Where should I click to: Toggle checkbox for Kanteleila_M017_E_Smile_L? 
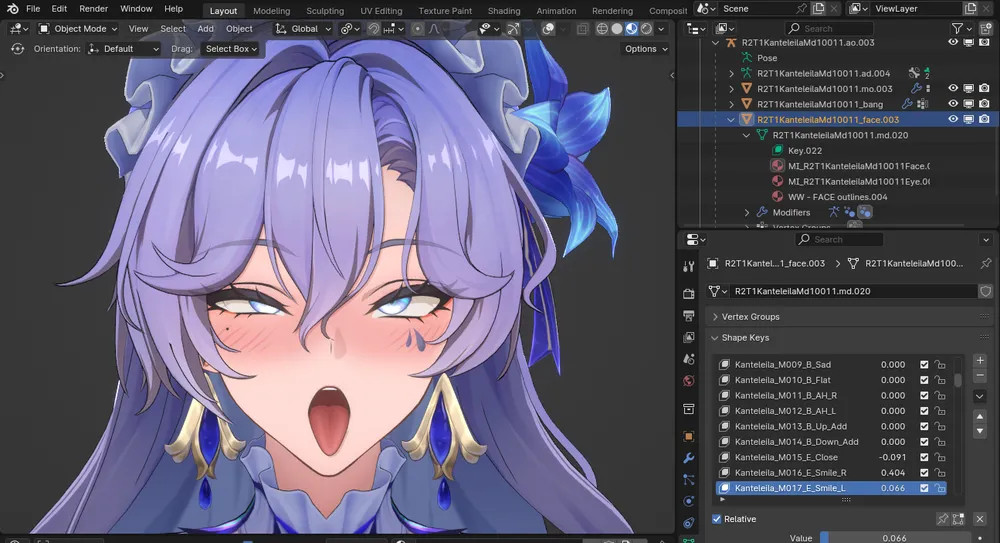[924, 488]
